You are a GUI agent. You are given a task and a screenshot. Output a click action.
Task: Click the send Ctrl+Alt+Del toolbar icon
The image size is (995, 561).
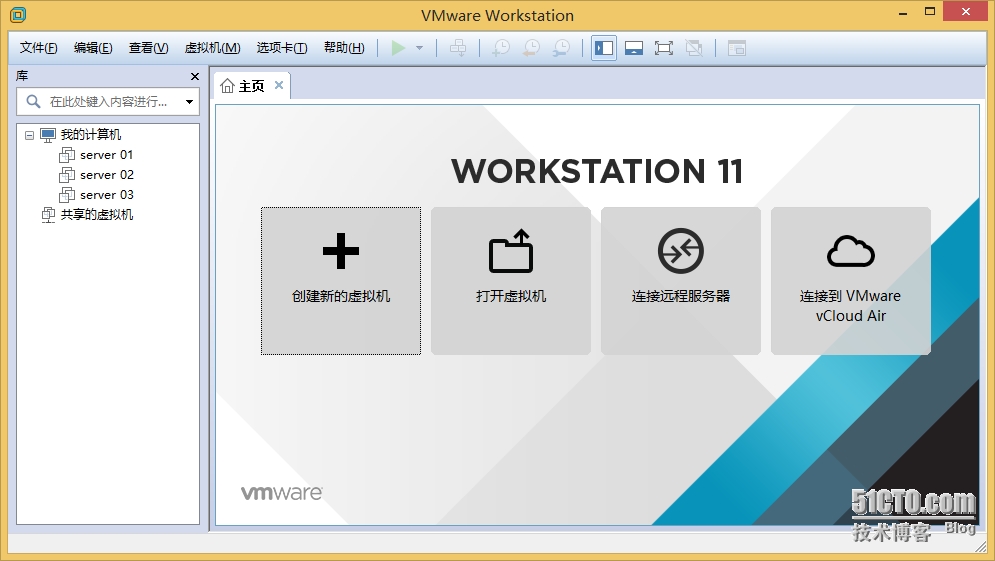(x=458, y=48)
